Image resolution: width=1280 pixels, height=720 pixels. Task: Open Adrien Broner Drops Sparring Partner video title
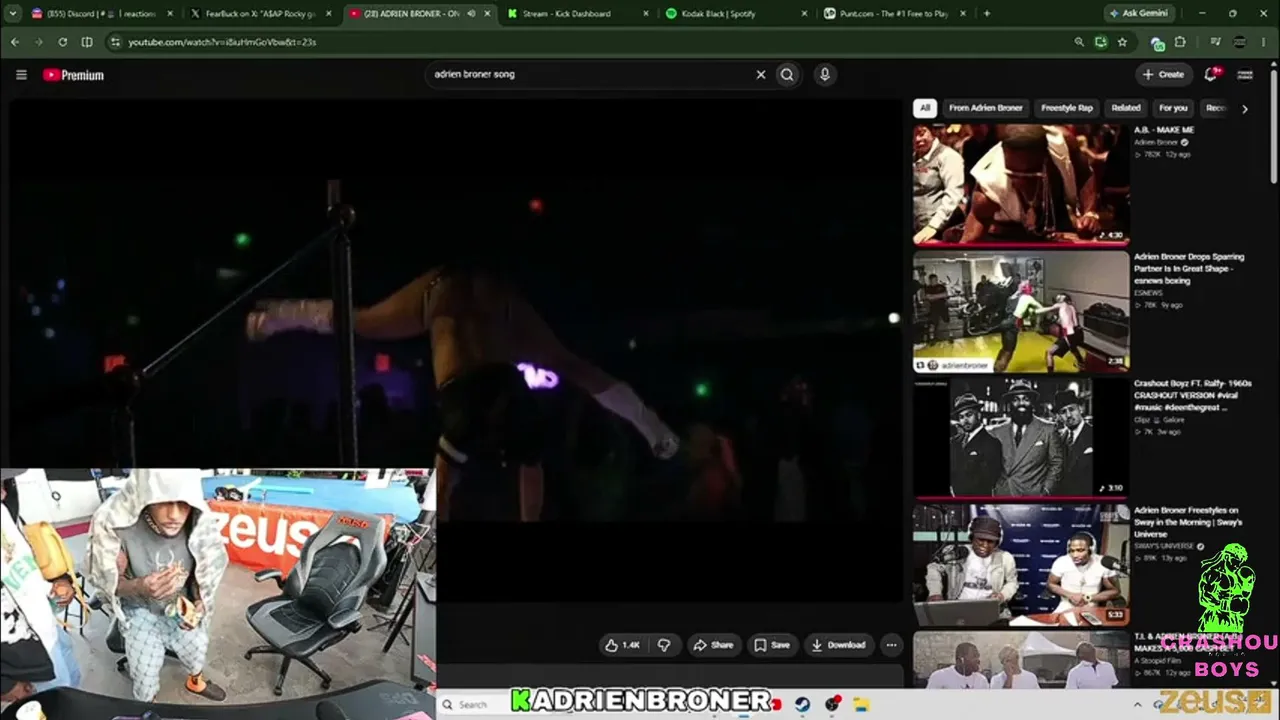coord(1190,269)
